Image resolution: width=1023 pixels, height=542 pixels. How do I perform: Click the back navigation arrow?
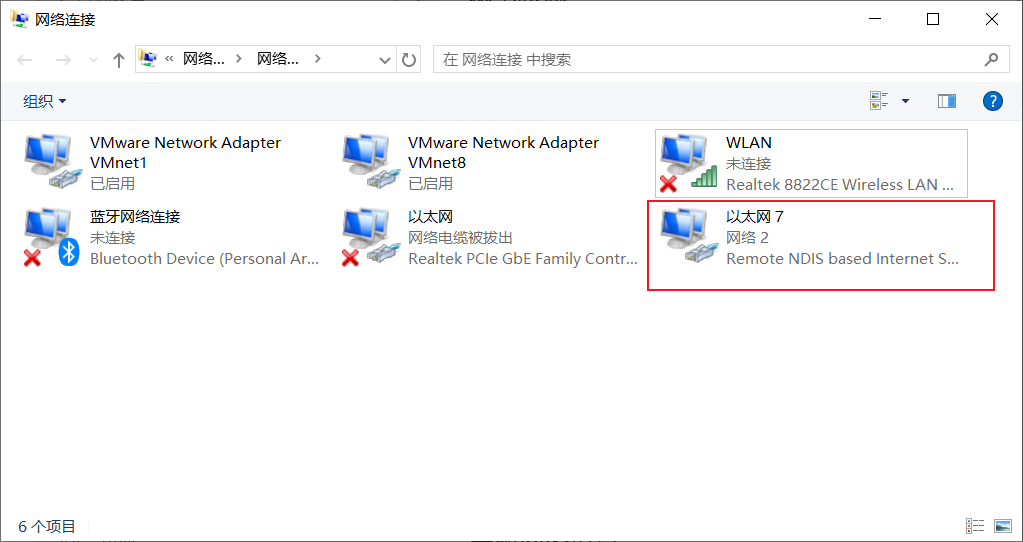[25, 61]
